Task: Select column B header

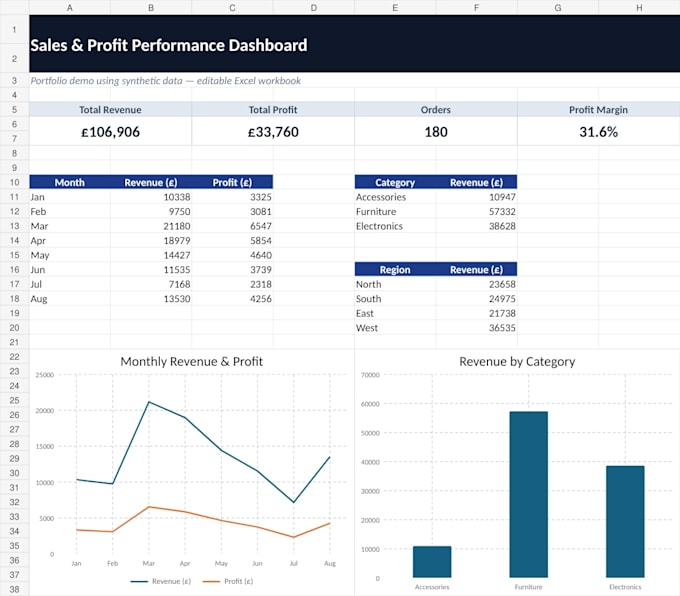Action: coord(151,7)
